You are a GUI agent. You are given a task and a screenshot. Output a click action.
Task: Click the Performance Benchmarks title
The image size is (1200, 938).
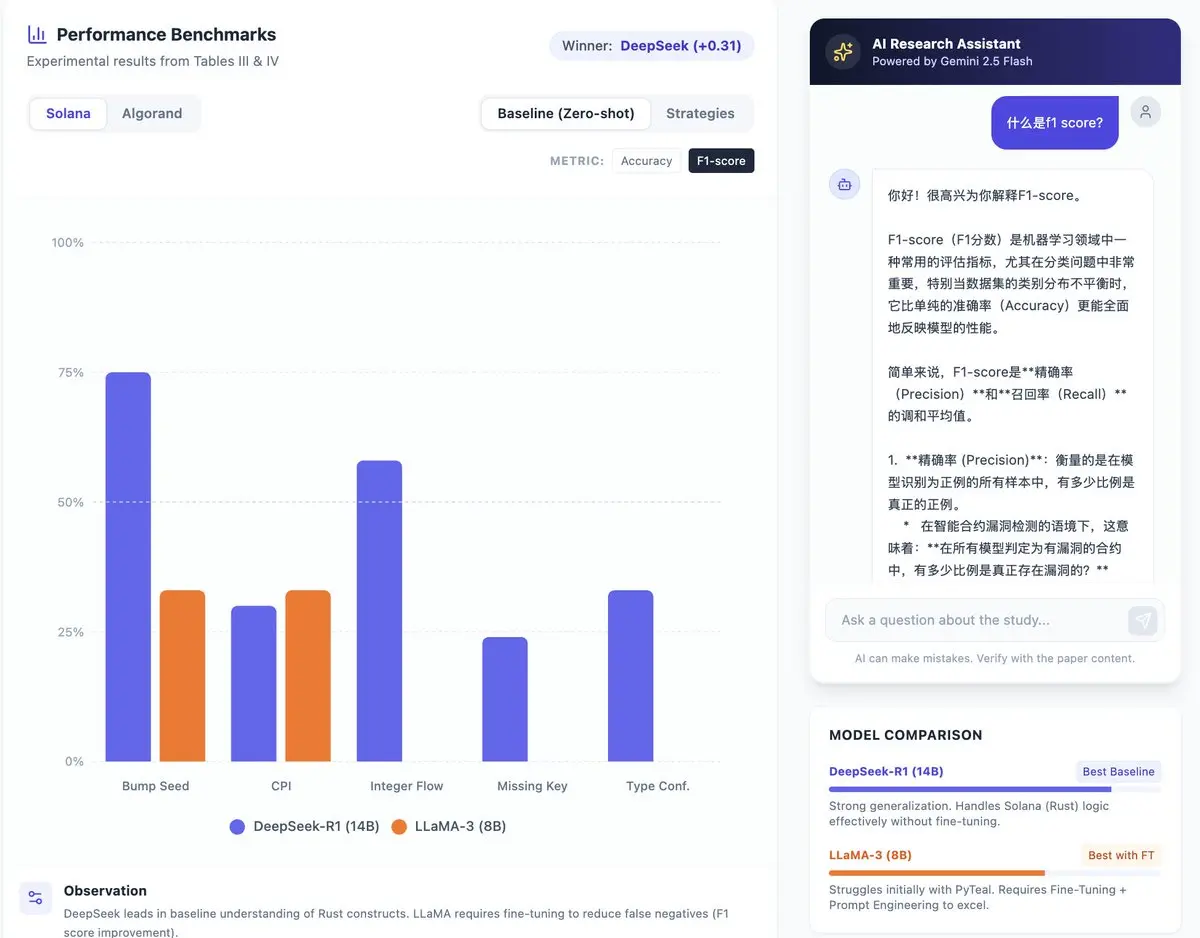(x=166, y=34)
